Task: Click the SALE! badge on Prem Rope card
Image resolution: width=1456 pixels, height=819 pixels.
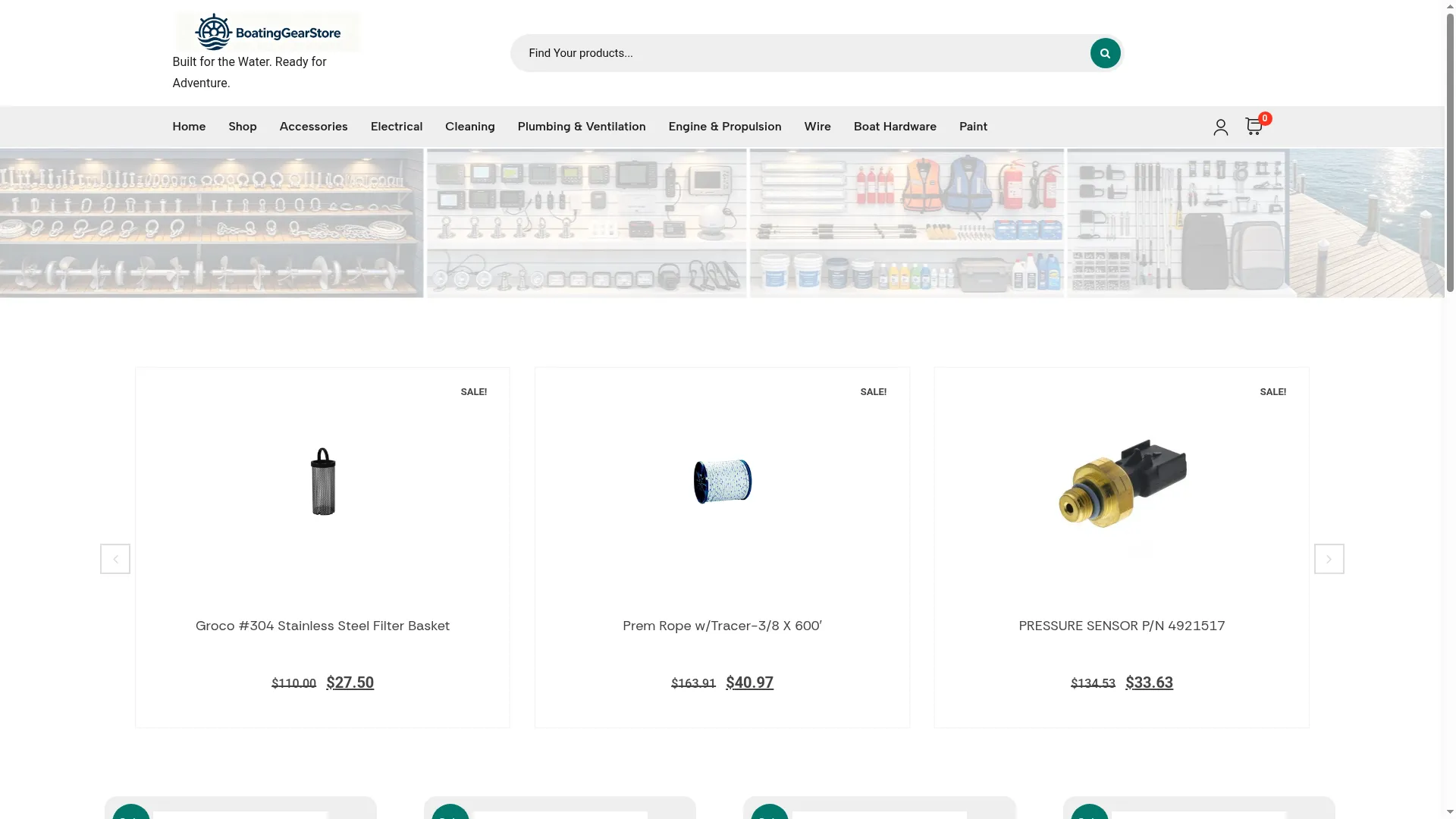Action: coord(873,392)
